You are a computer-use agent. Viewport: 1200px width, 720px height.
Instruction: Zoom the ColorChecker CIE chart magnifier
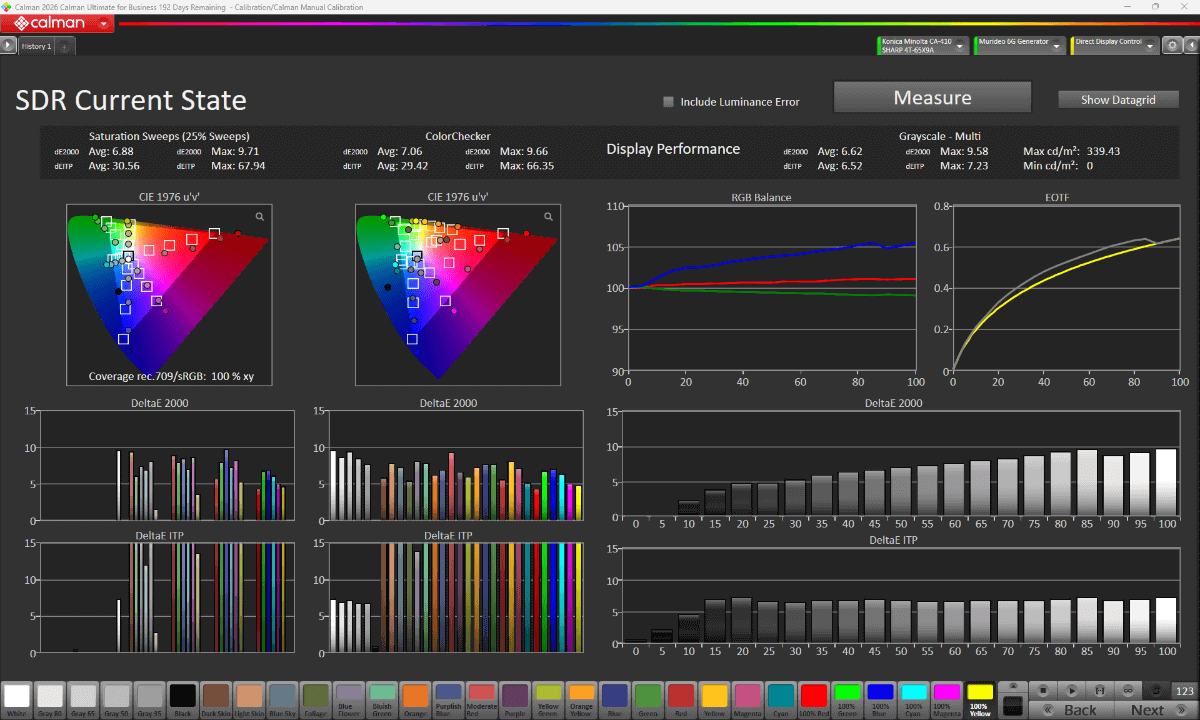point(548,216)
